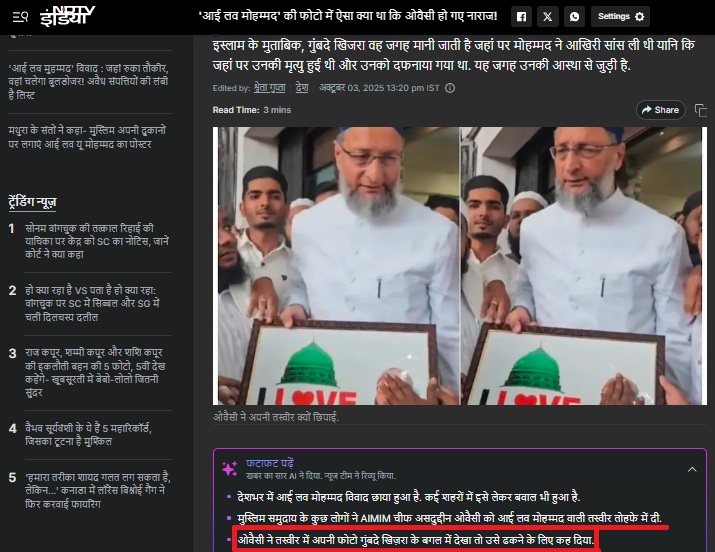The image size is (715, 552).
Task: Share article on Facebook icon
Action: click(521, 17)
